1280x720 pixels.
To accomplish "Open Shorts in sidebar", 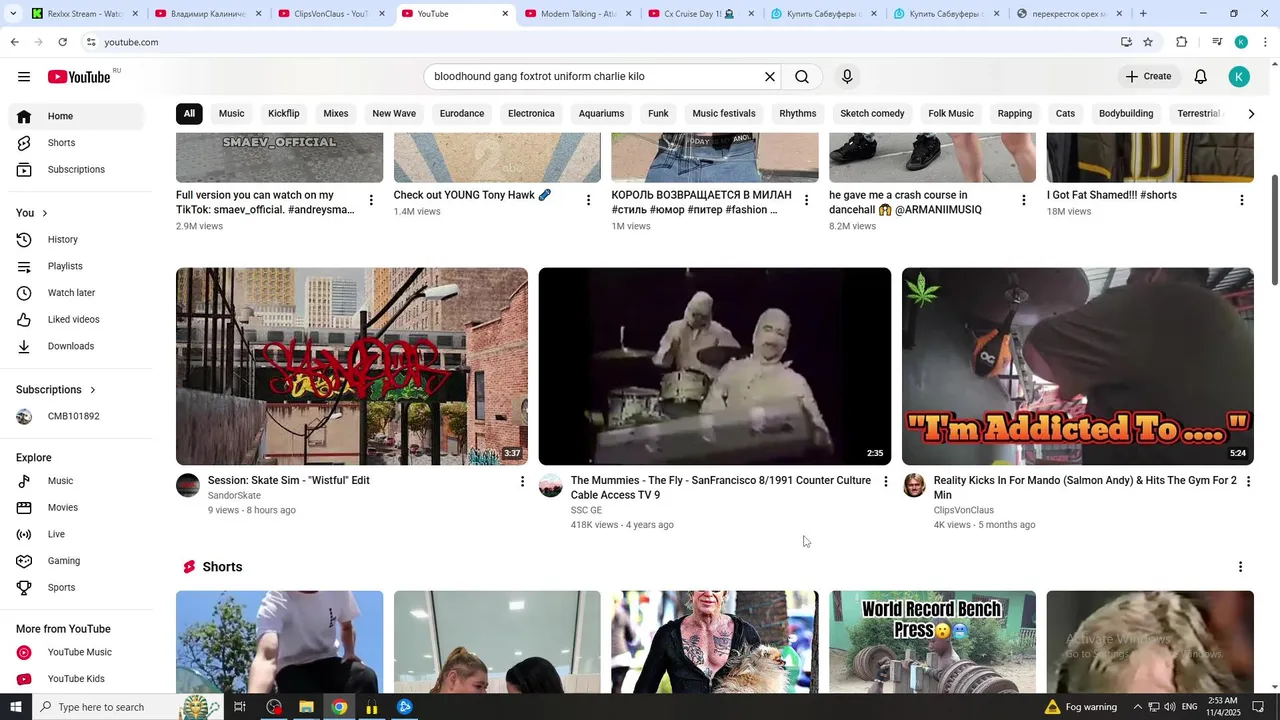I will 77,143.
